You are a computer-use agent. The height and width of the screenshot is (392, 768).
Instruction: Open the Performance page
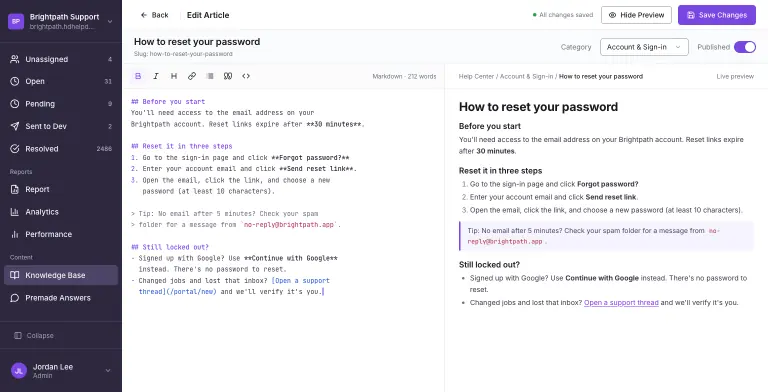(x=61, y=234)
